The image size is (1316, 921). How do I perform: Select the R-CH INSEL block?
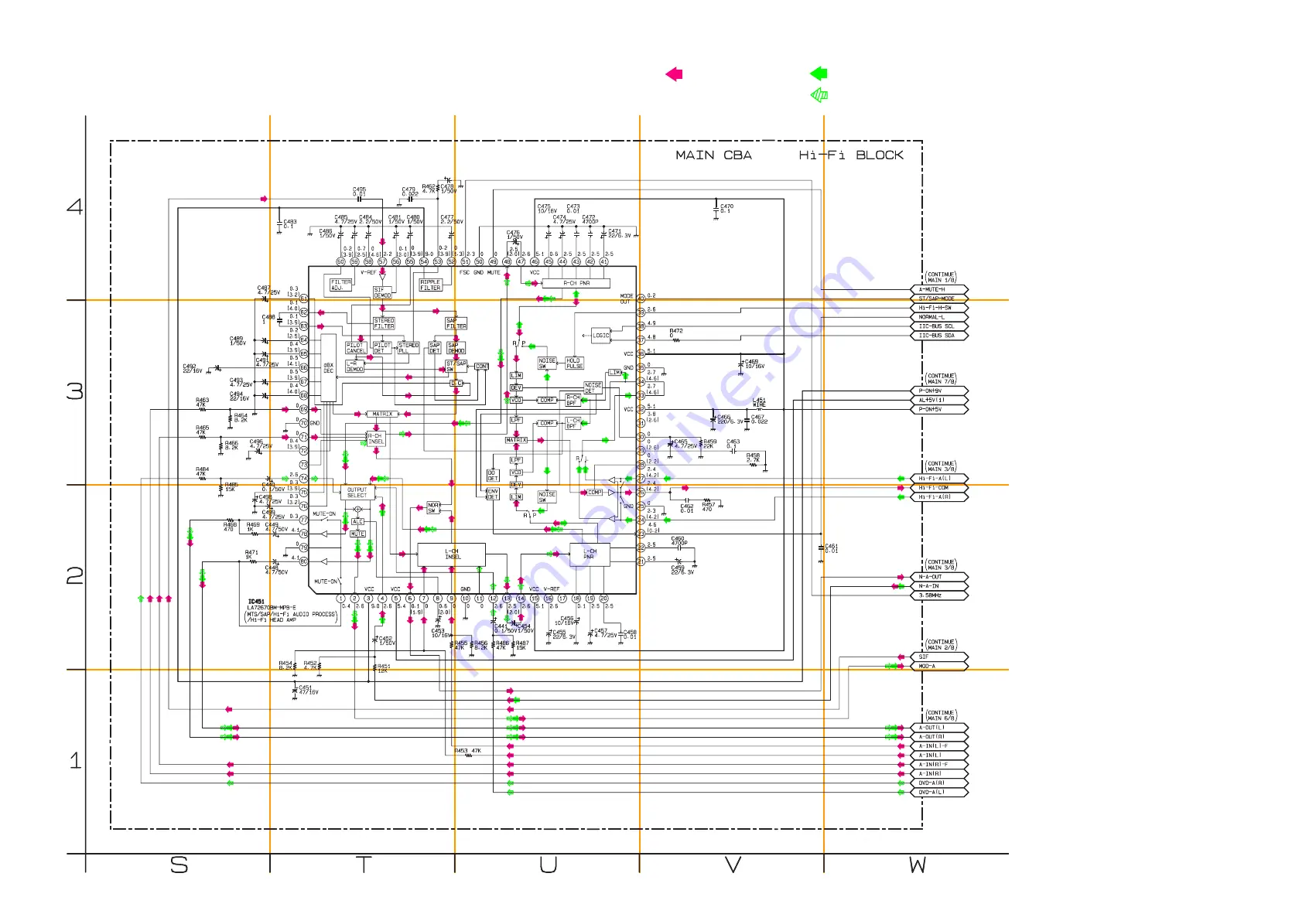tap(375, 438)
